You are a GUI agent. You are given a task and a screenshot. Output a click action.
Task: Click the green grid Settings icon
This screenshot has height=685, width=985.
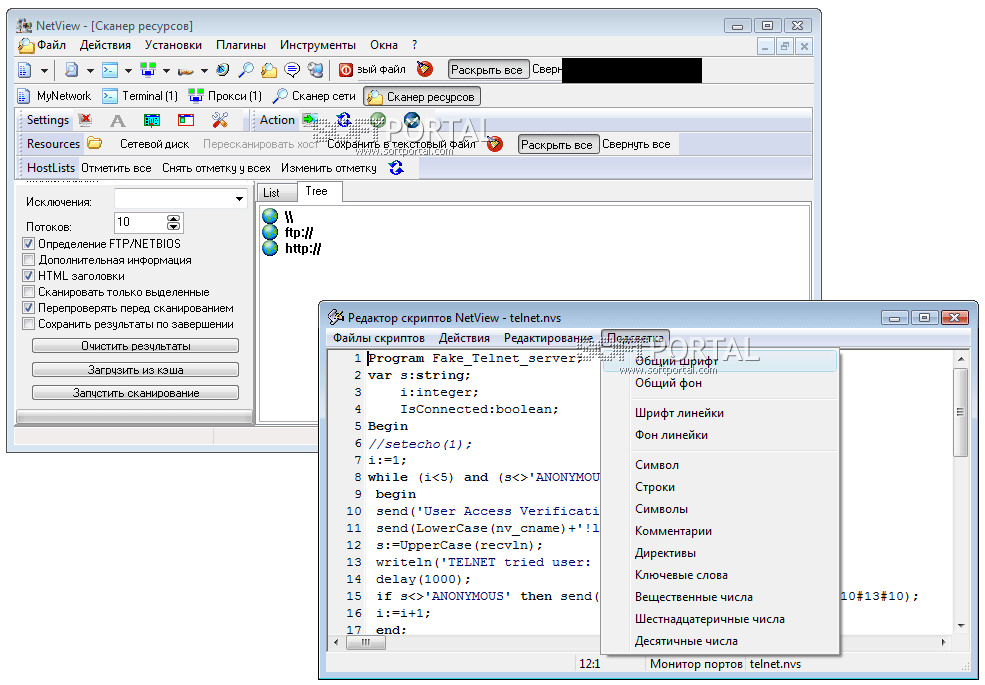click(151, 120)
